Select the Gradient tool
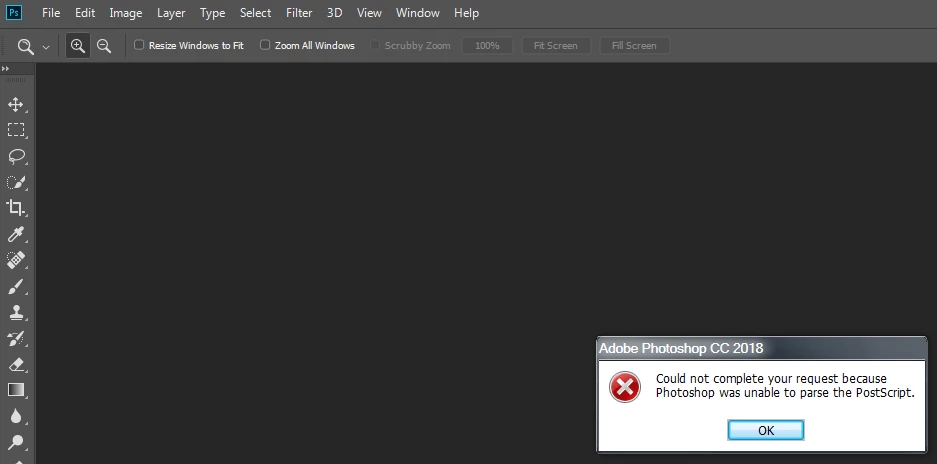Screen dimensions: 937x464 pos(15,390)
